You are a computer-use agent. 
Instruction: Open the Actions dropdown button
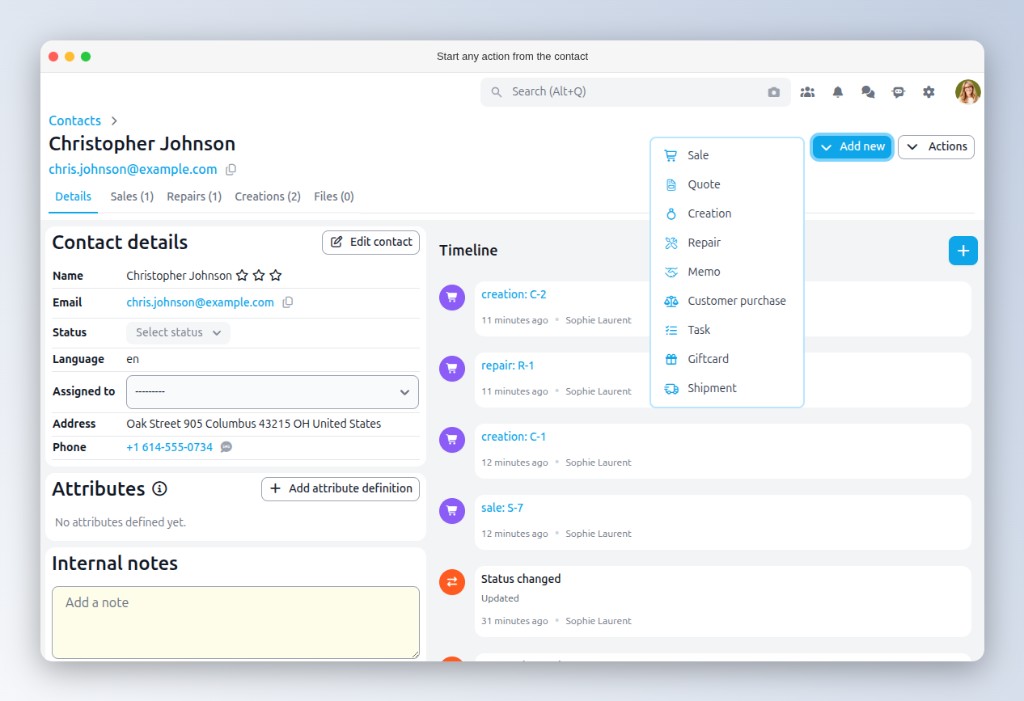click(x=936, y=147)
